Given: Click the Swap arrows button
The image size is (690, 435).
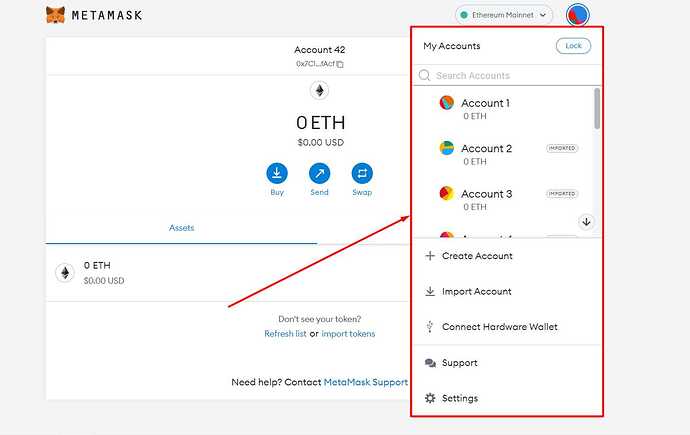Looking at the screenshot, I should point(362,173).
